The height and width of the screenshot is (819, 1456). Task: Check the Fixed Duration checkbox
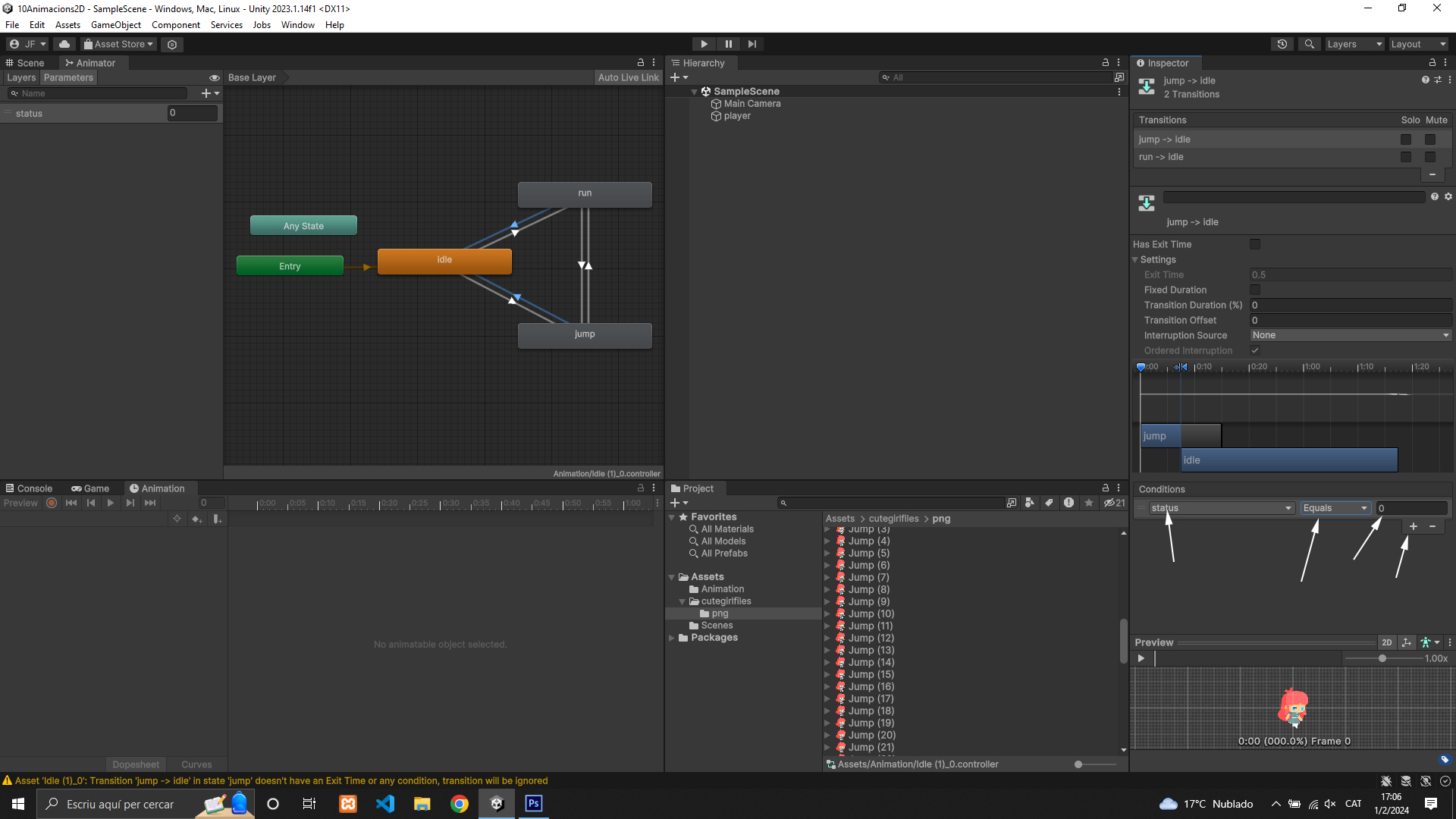tap(1255, 290)
